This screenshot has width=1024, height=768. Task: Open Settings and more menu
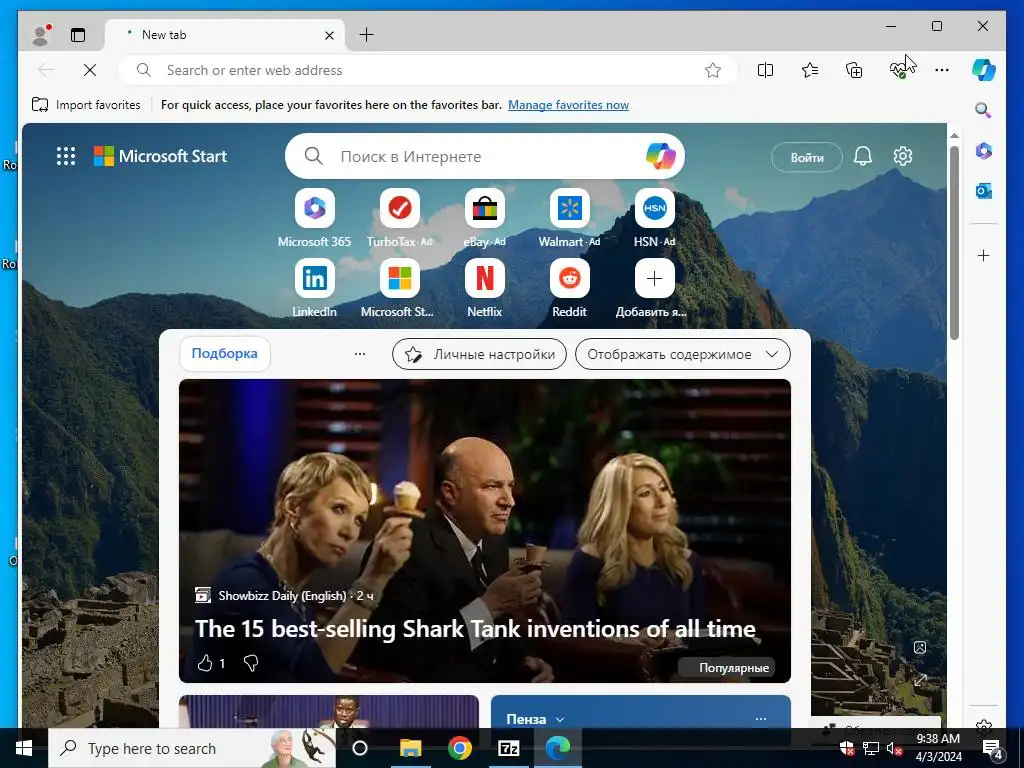click(942, 70)
